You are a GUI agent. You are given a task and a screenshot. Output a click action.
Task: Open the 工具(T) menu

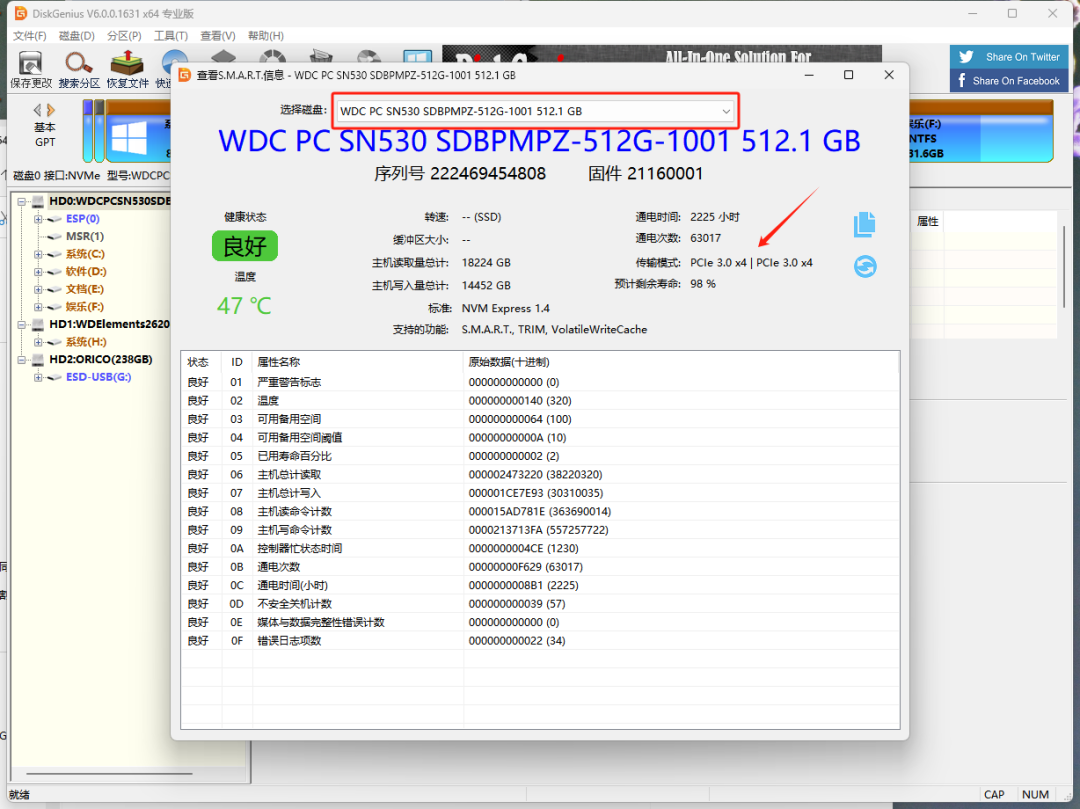pos(171,36)
